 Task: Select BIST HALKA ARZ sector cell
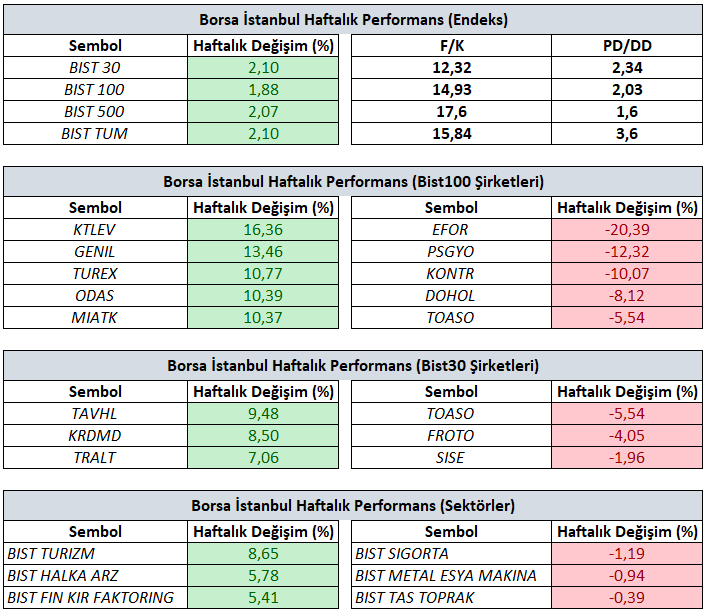point(95,576)
